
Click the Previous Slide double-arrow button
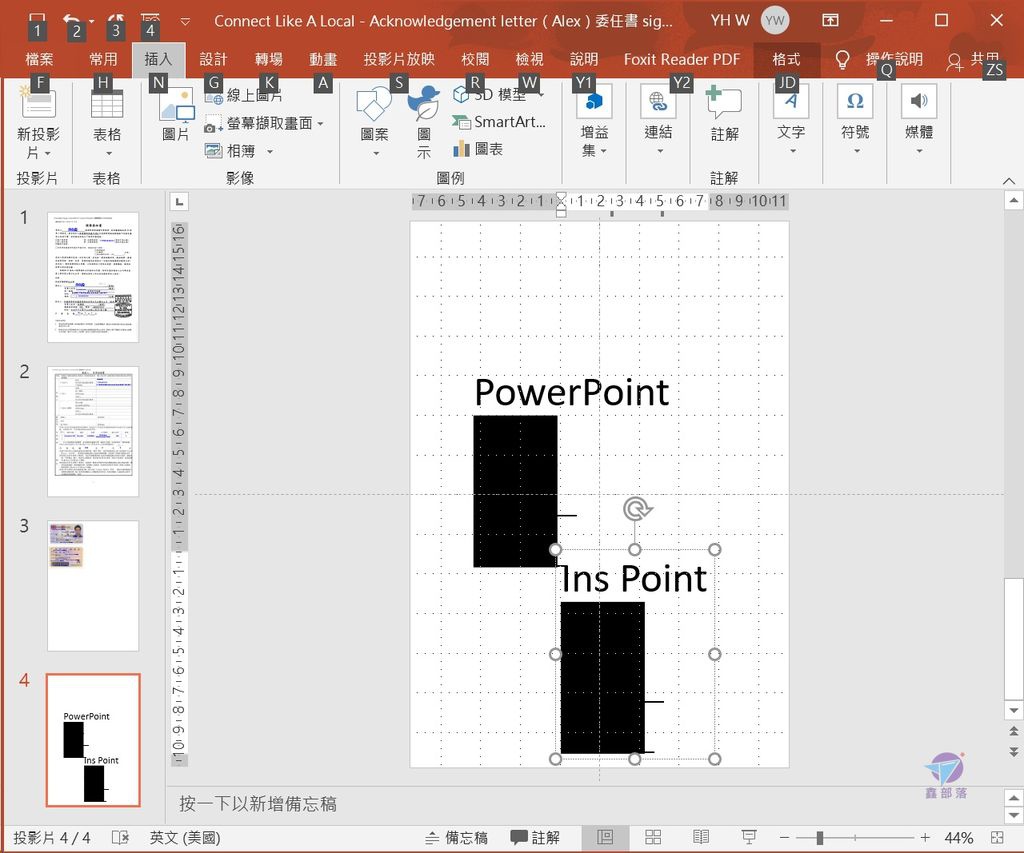tap(1013, 731)
